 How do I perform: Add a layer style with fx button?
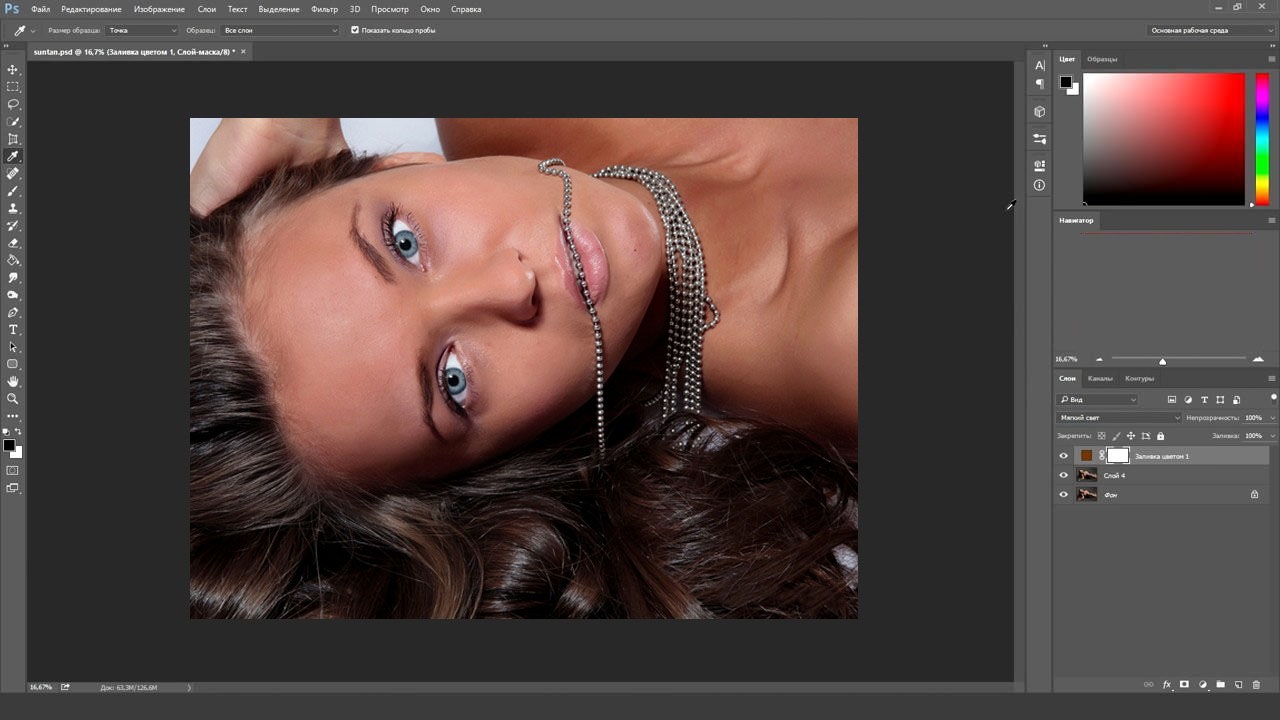pos(1166,685)
